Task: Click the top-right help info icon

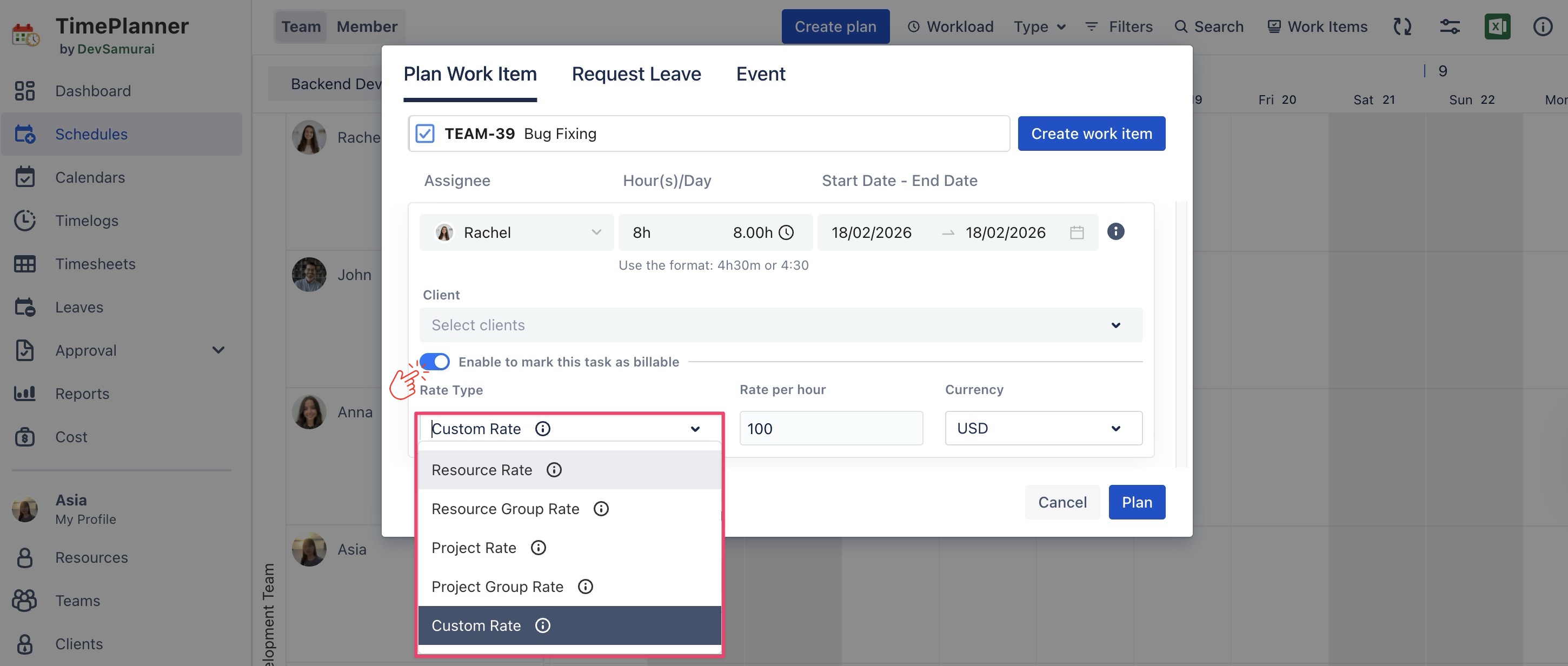Action: tap(1543, 26)
